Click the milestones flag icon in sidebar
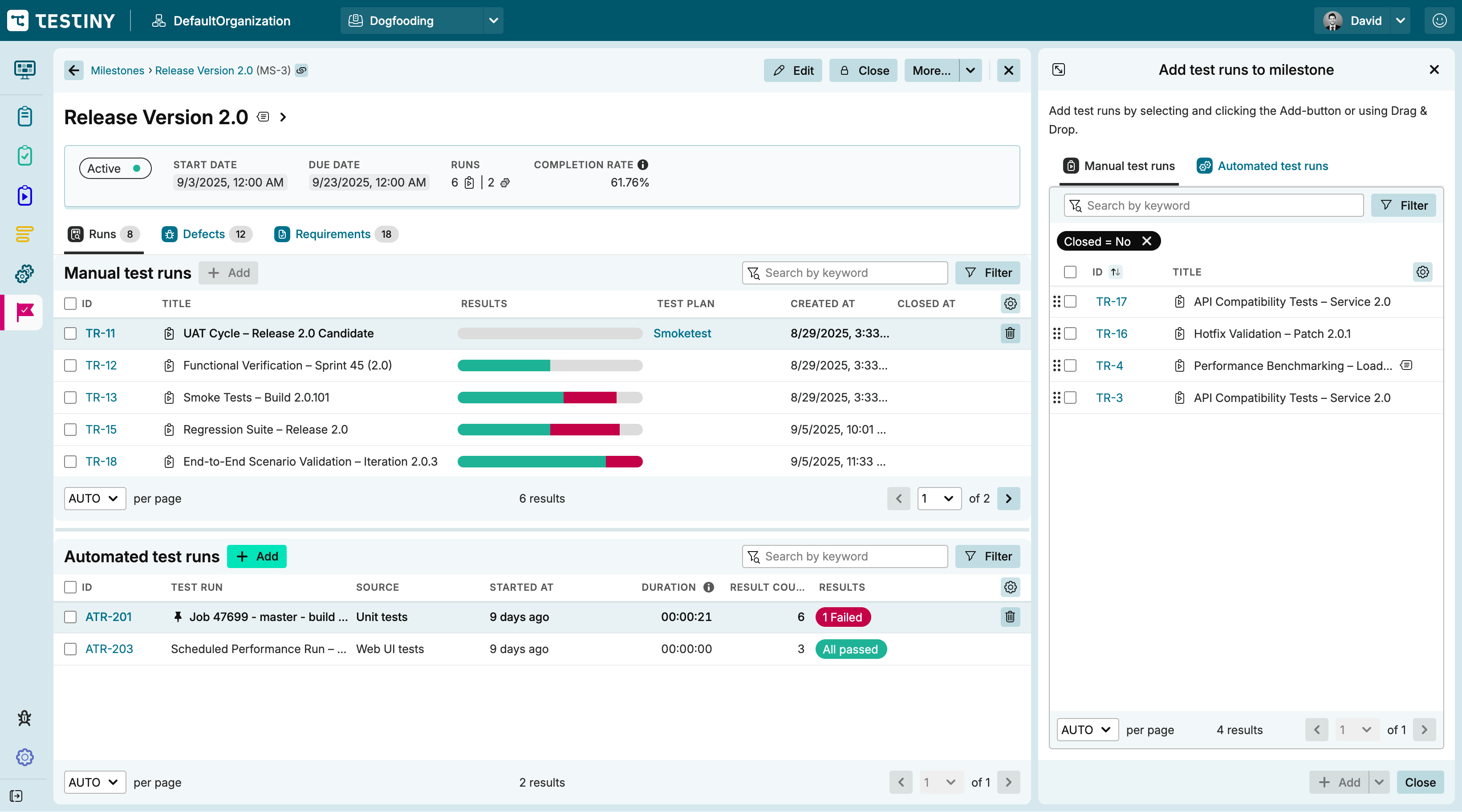This screenshot has width=1462, height=812. [24, 312]
